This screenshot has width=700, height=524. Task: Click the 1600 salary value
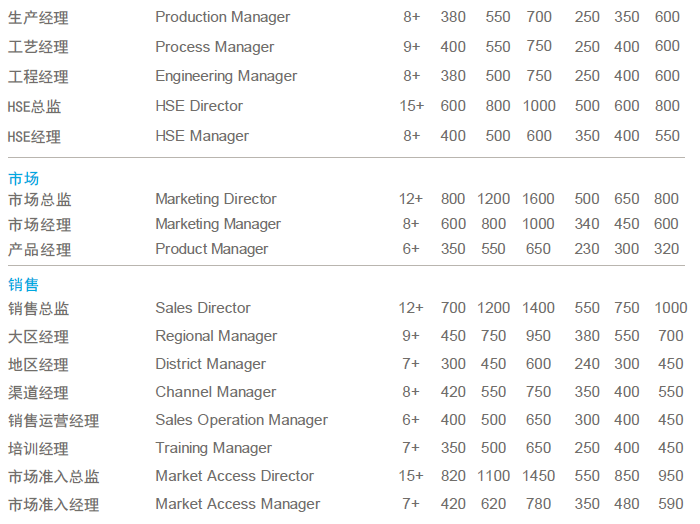coord(538,199)
